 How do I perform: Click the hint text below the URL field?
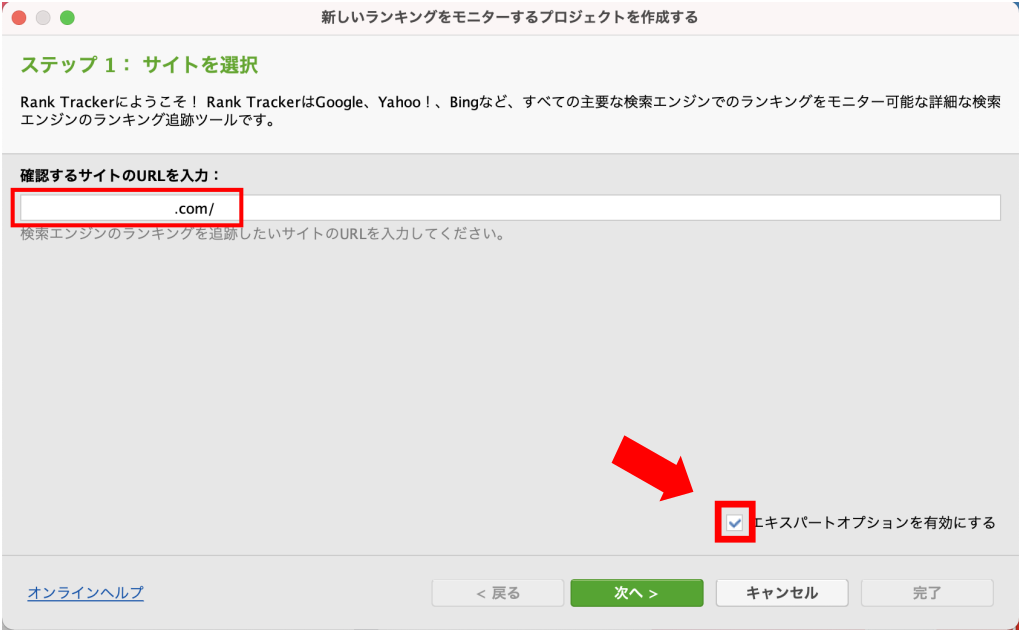(263, 233)
